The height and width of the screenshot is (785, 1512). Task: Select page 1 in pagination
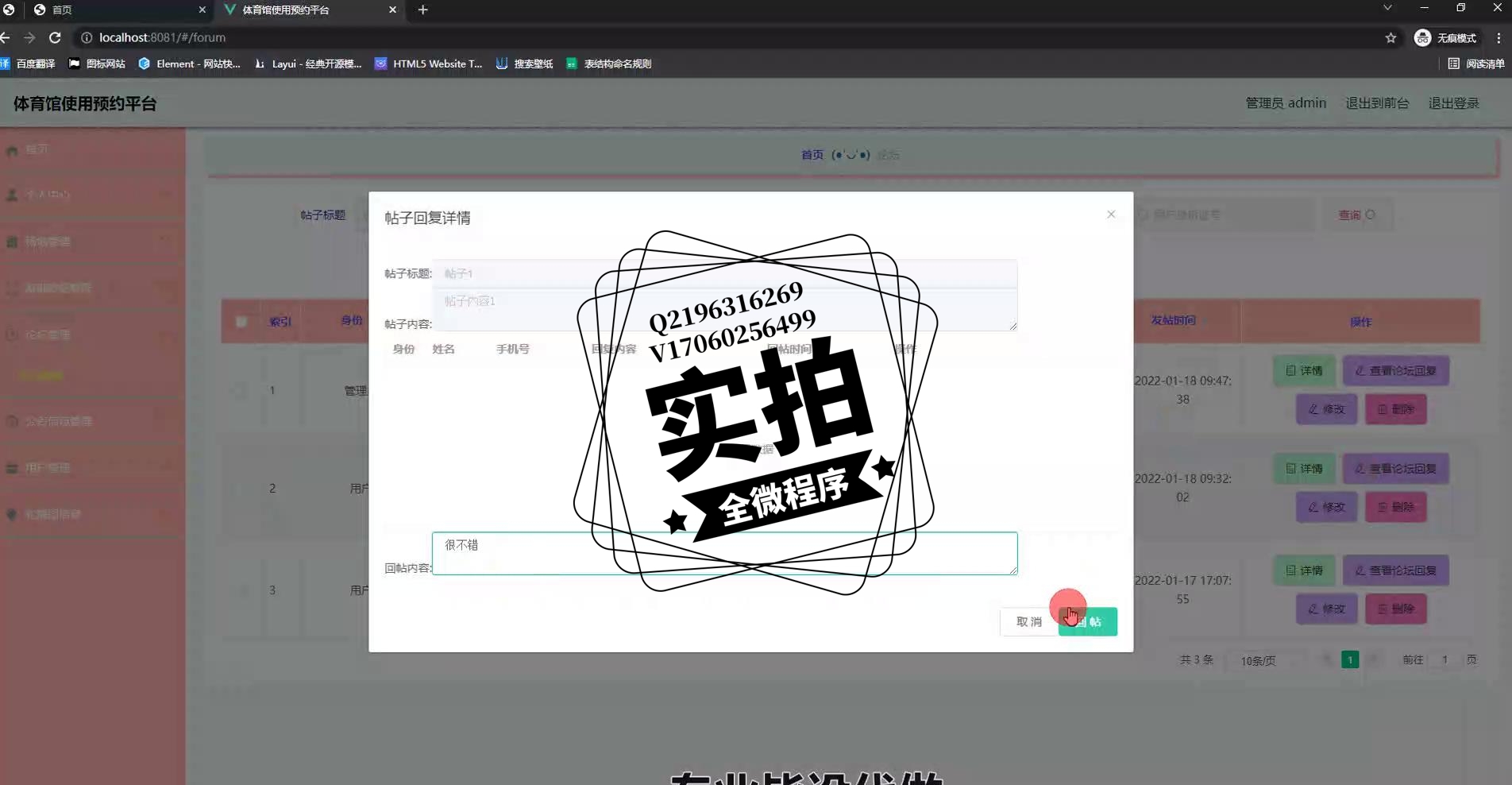coord(1350,659)
